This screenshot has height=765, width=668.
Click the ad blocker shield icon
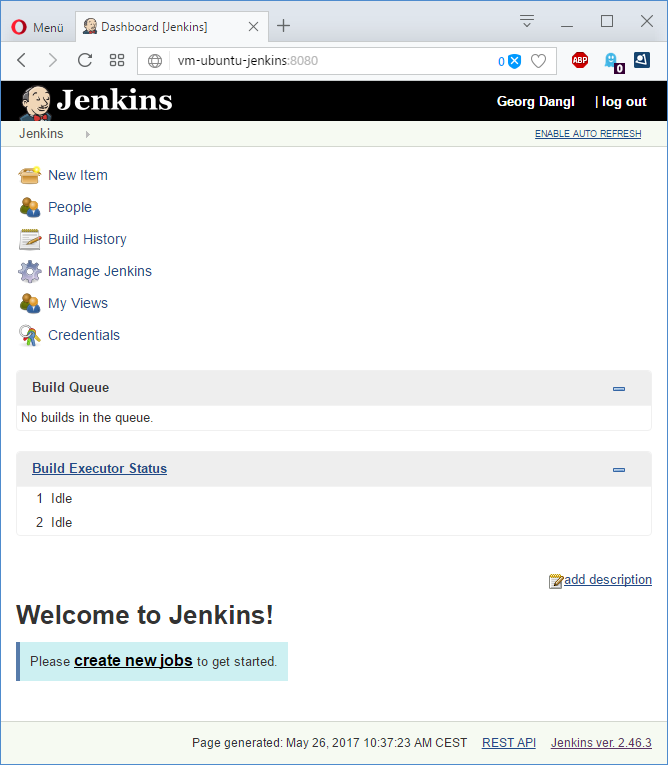tap(514, 61)
